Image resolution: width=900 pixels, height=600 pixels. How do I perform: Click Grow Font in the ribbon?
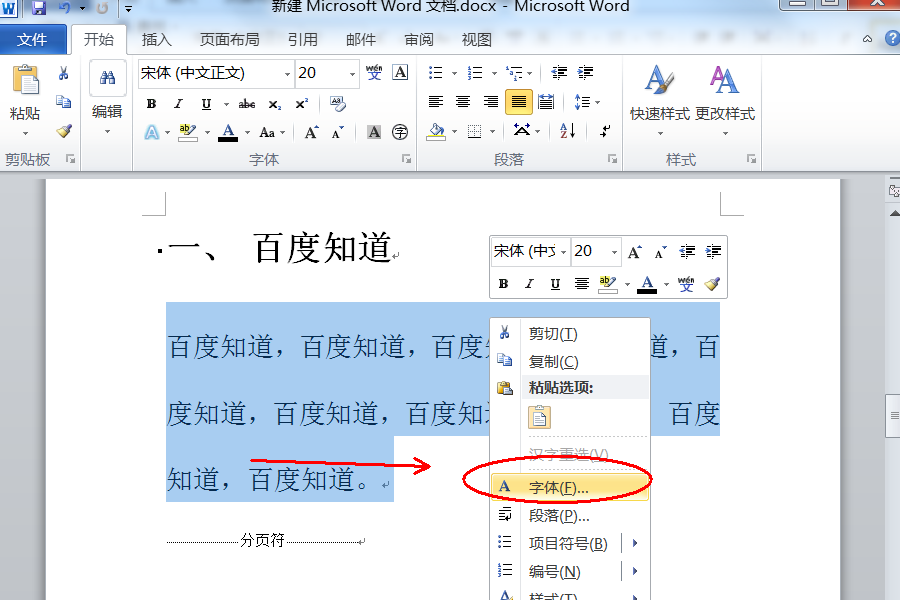311,133
